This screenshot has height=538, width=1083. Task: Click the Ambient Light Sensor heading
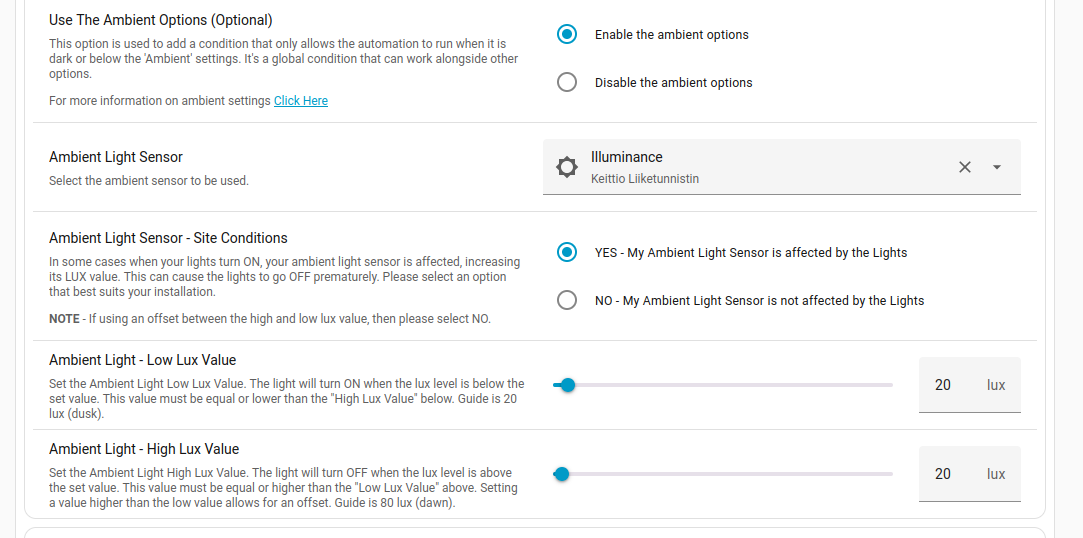[x=116, y=157]
